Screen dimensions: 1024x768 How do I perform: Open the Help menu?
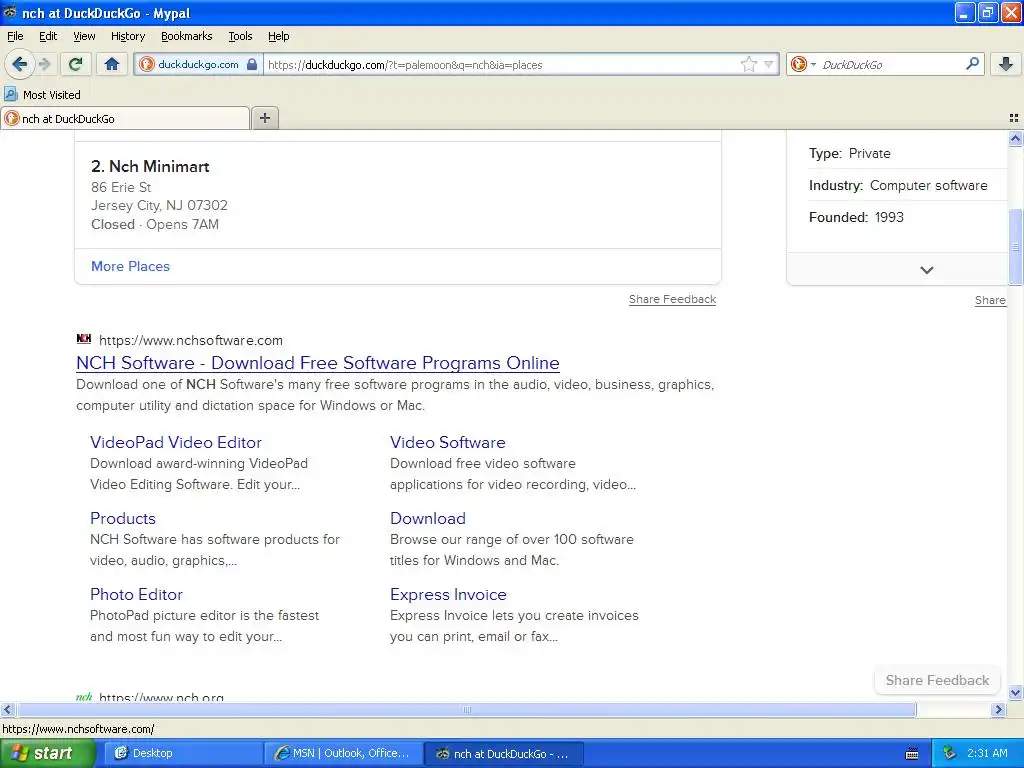[x=278, y=36]
